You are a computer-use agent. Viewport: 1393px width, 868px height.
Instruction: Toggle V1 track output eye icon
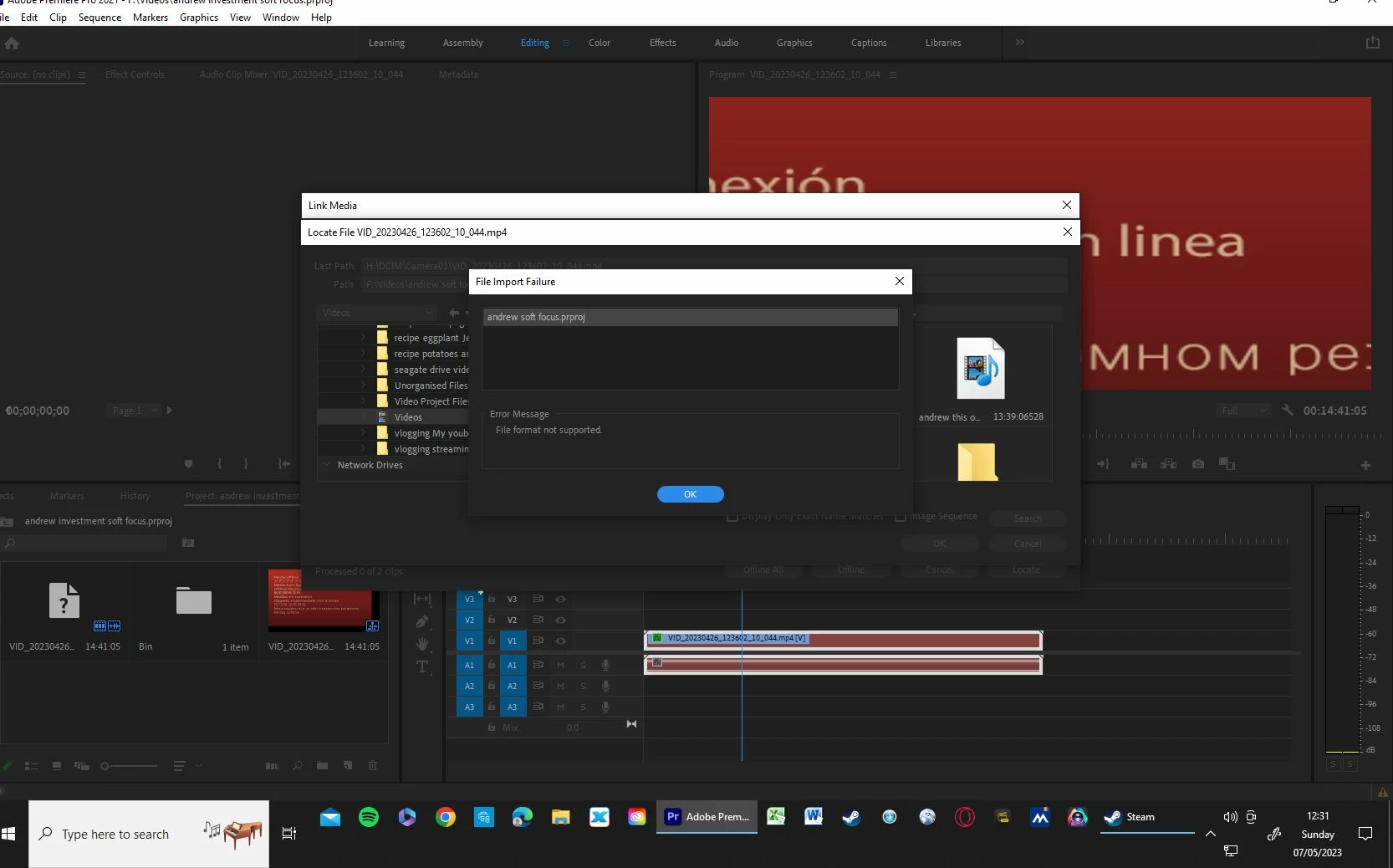click(561, 641)
